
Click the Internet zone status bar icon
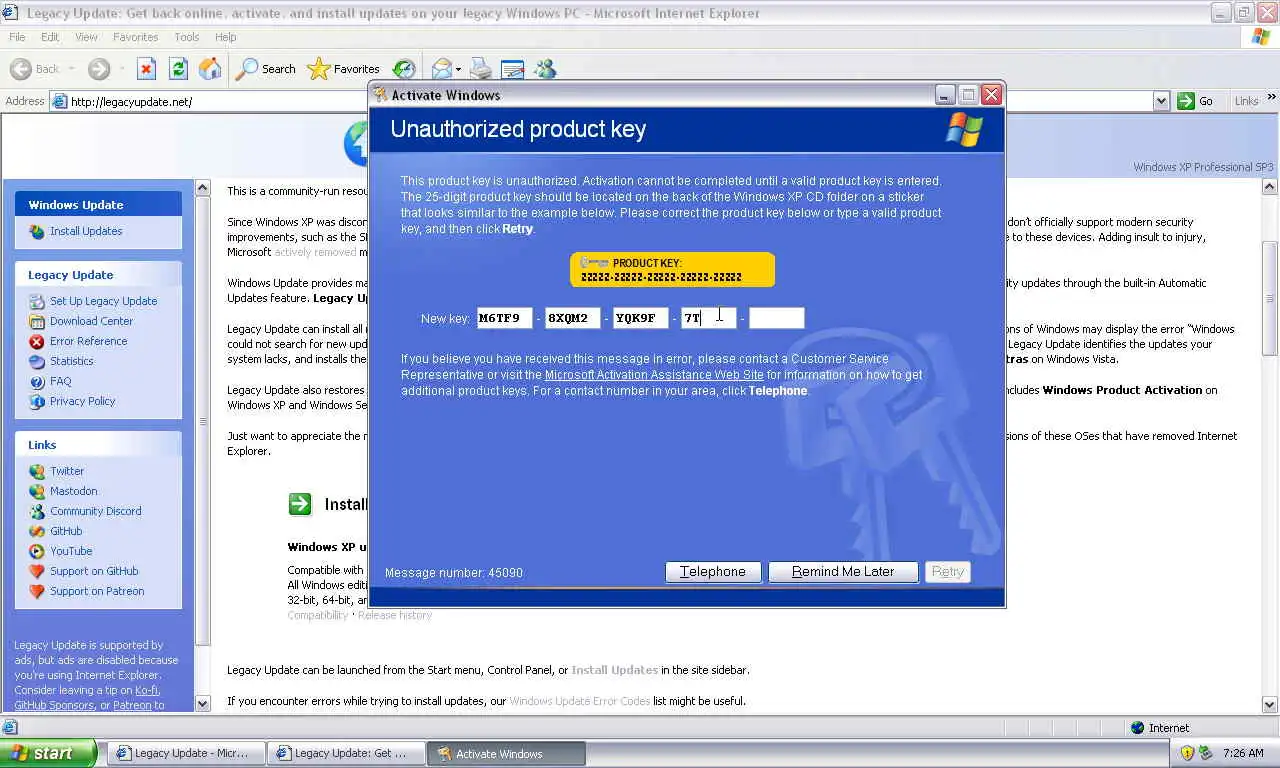tap(1137, 728)
